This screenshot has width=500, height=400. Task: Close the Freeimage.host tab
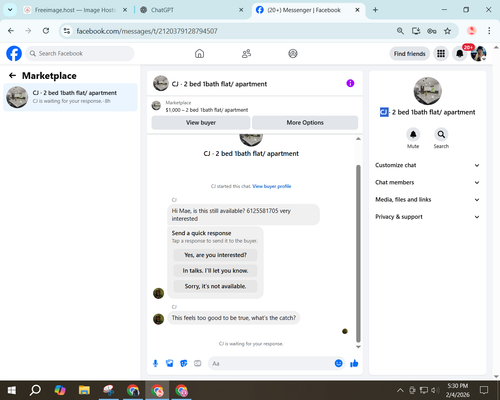125,10
